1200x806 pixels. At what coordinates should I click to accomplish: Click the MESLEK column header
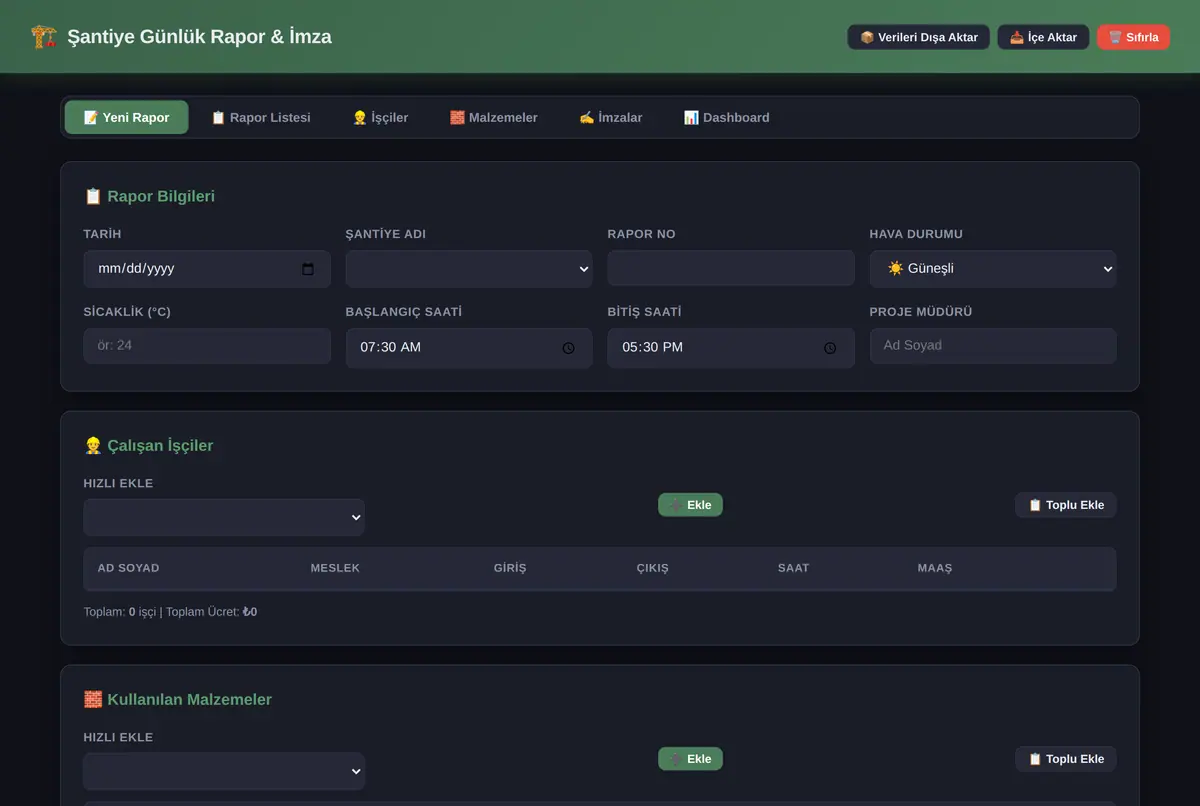click(335, 568)
